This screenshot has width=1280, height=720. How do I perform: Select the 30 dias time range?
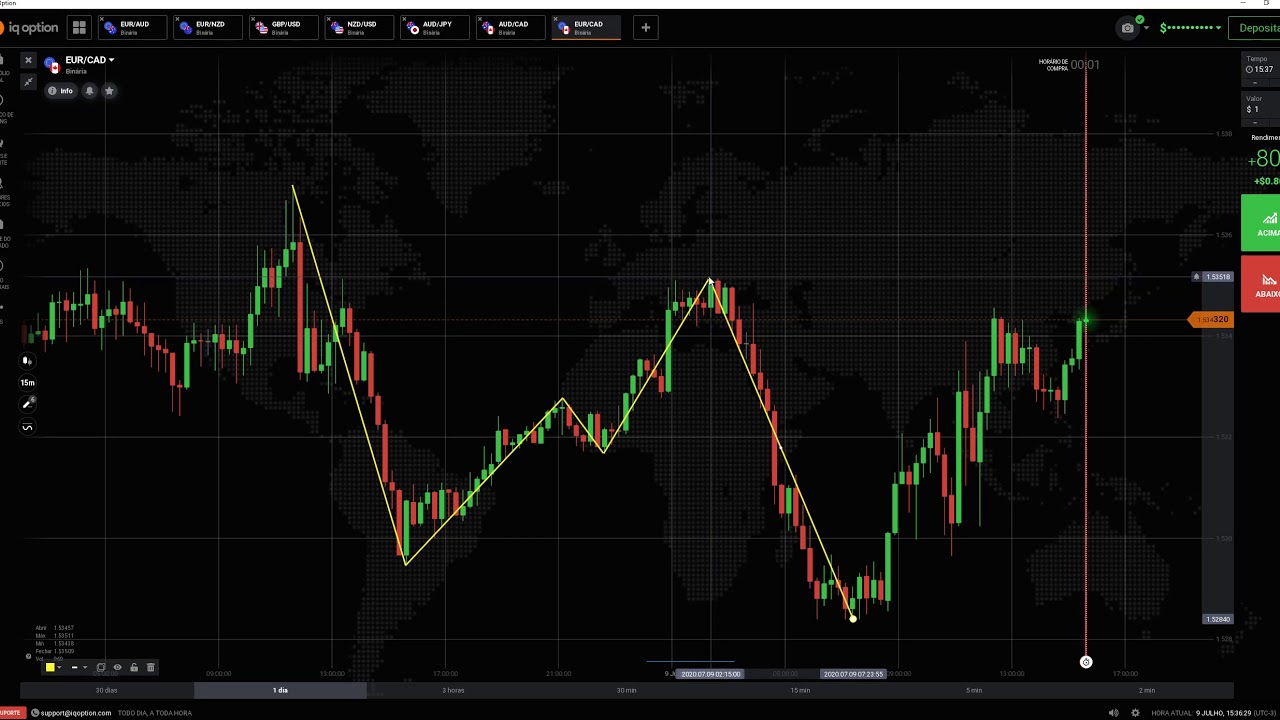tap(106, 690)
